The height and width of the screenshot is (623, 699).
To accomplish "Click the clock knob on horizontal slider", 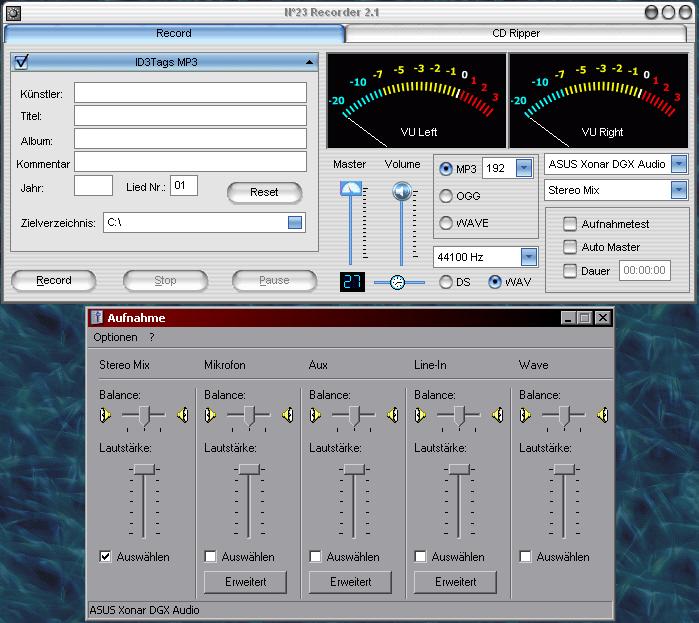I will [x=398, y=283].
